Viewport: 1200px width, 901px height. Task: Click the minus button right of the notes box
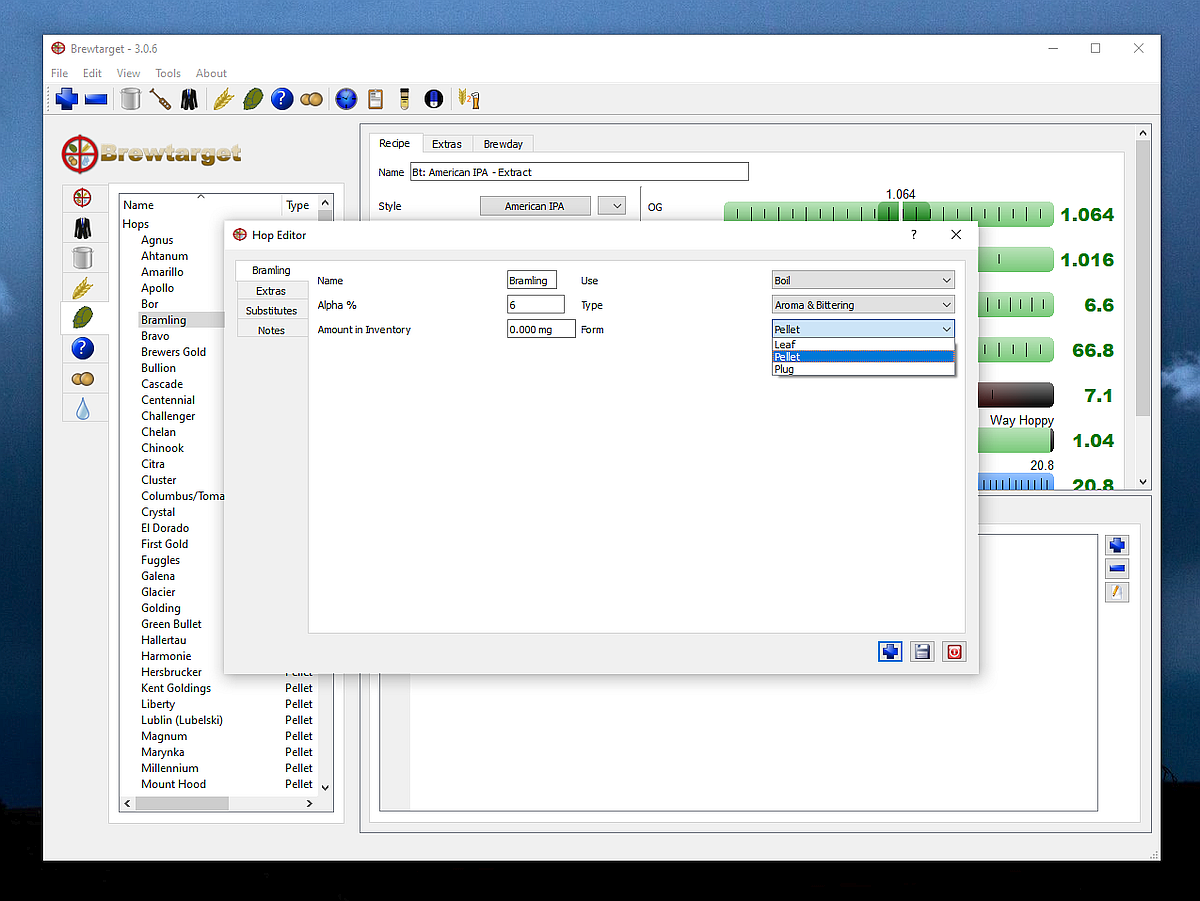tap(1118, 569)
